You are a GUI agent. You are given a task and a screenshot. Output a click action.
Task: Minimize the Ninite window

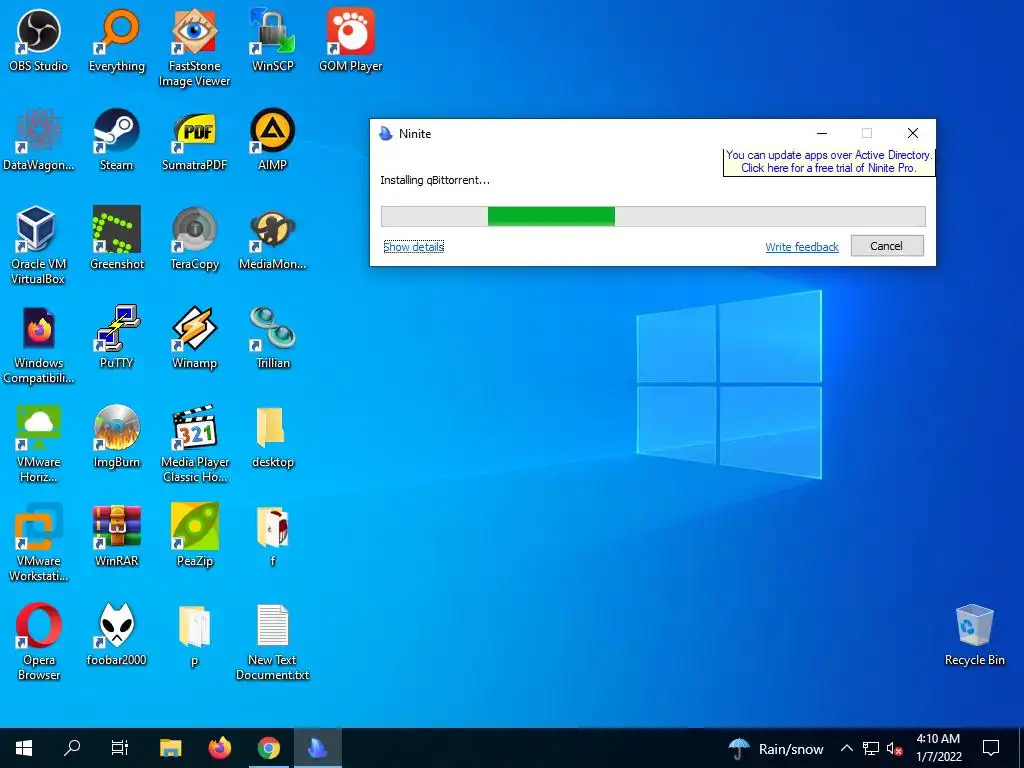pos(822,133)
